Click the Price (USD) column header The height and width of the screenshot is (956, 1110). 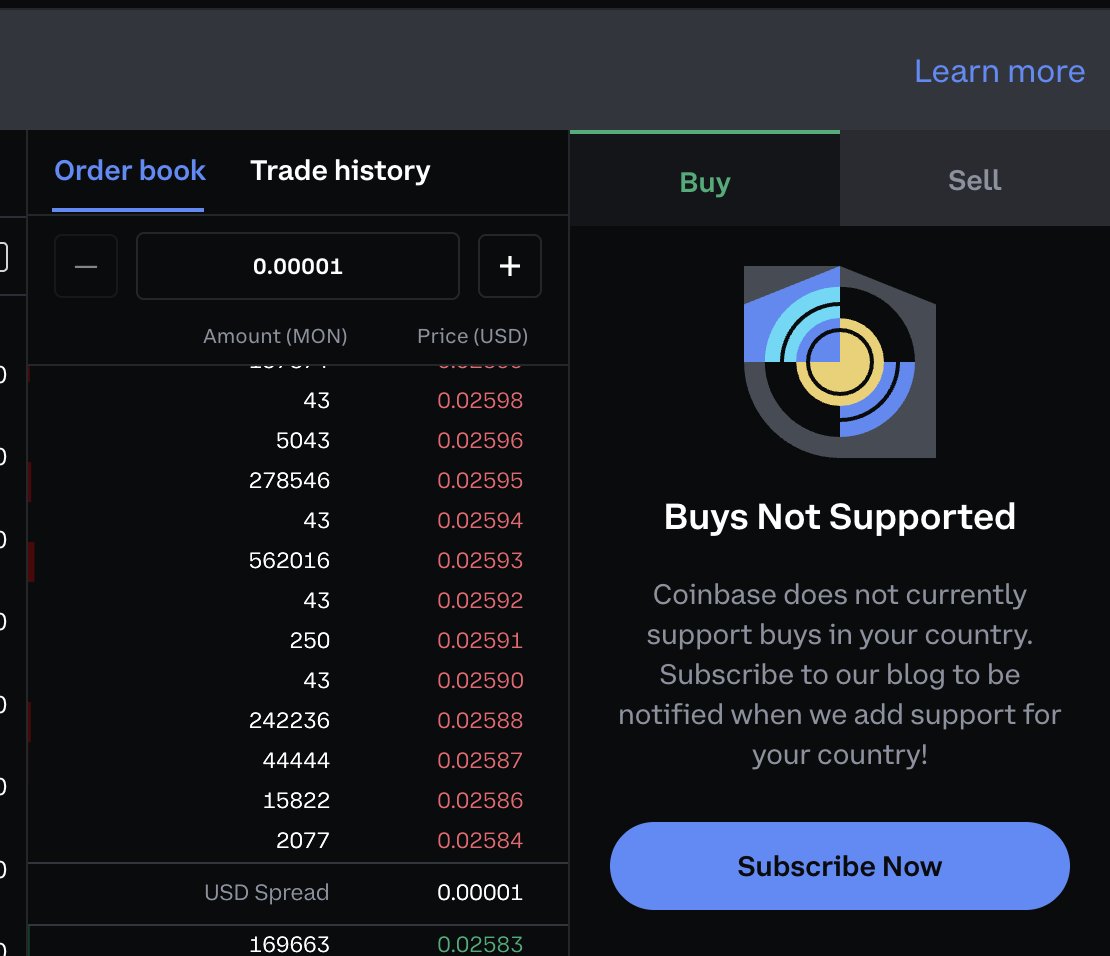473,335
